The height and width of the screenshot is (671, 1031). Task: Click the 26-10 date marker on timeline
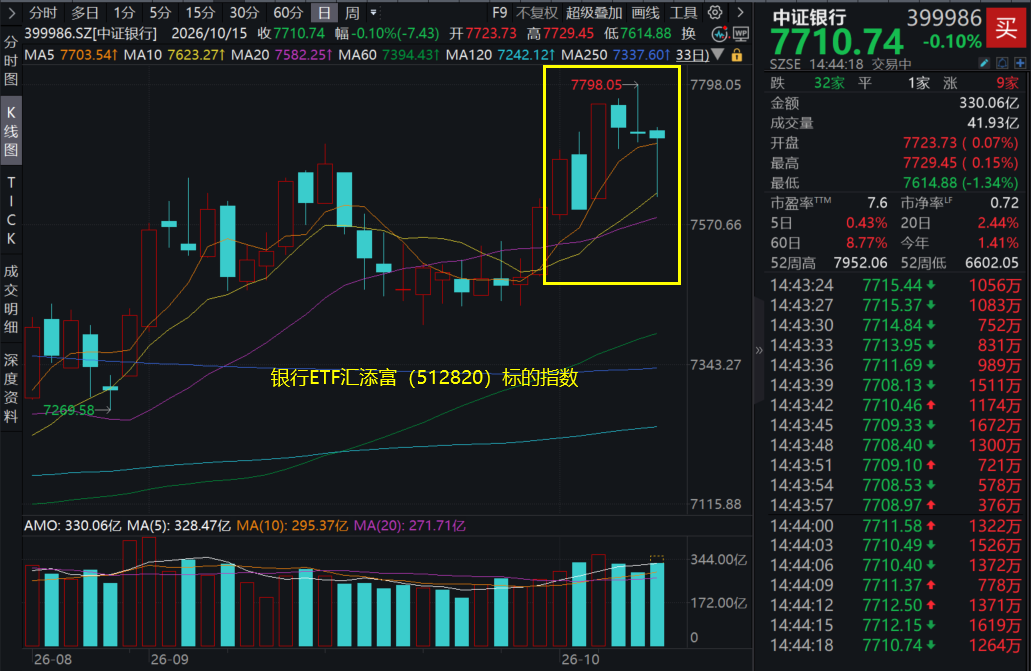(x=580, y=659)
